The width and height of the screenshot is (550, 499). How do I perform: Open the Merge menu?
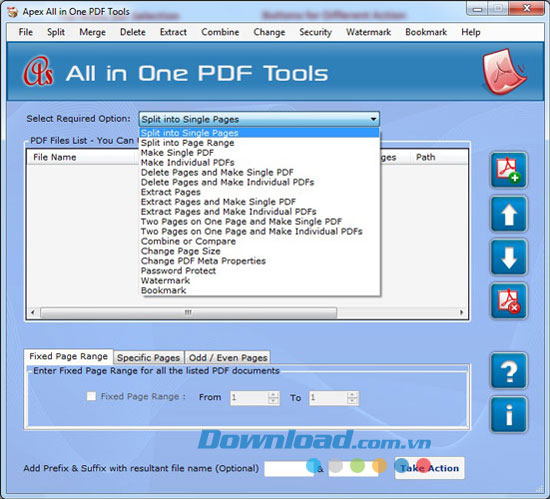coord(92,32)
